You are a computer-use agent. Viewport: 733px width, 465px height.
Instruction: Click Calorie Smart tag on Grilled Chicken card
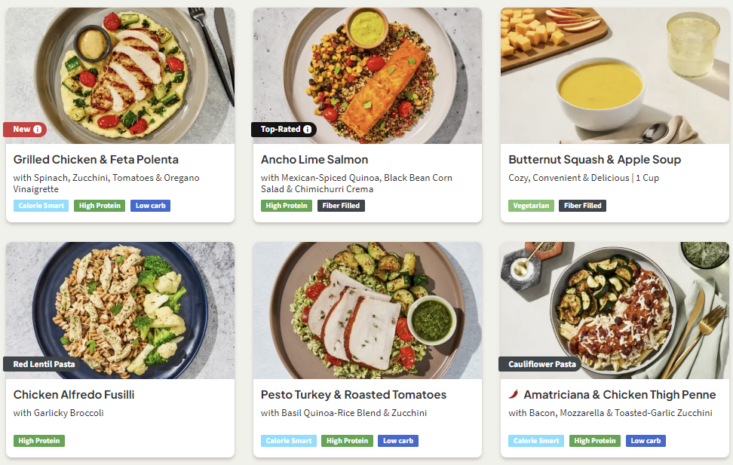click(x=41, y=206)
